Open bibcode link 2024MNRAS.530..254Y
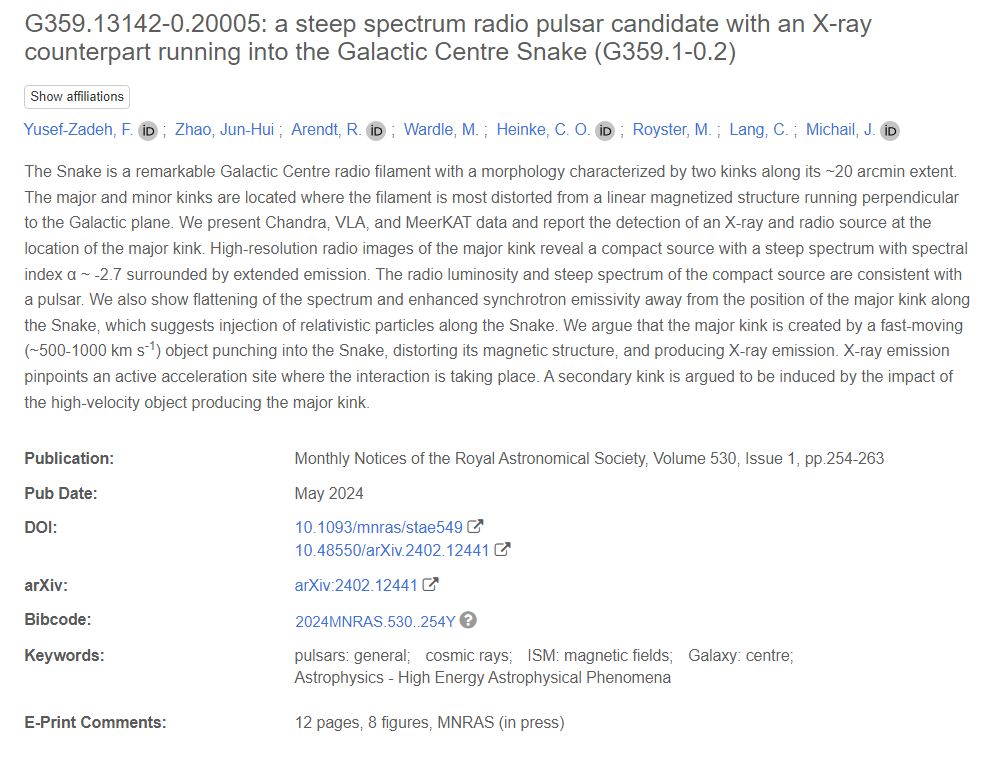Viewport: 994px width, 758px height. (375, 622)
